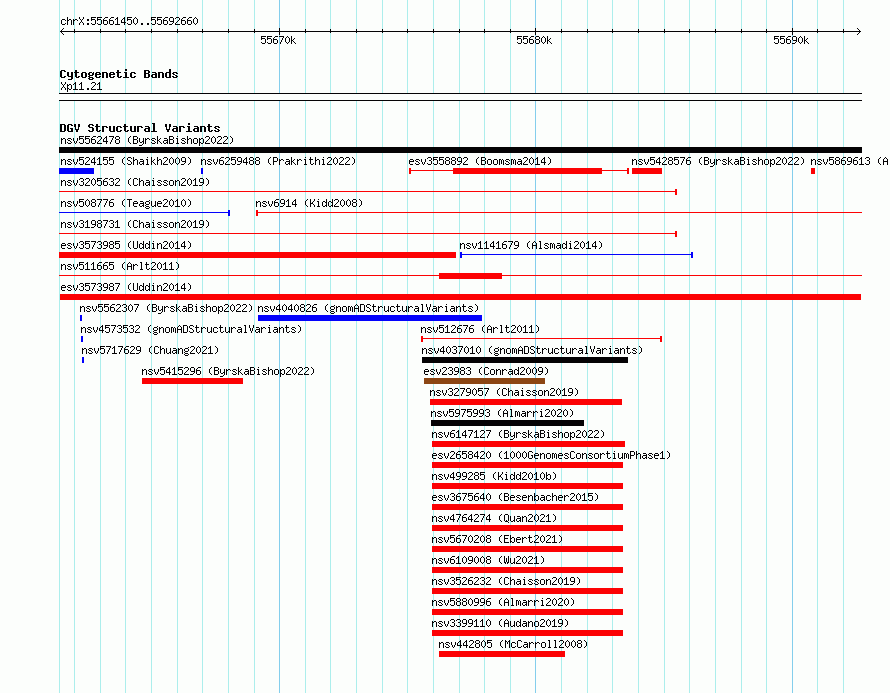Click the nsv3205632 (Chaisson2019) label
Viewport: 890px width, 693px height.
click(135, 182)
